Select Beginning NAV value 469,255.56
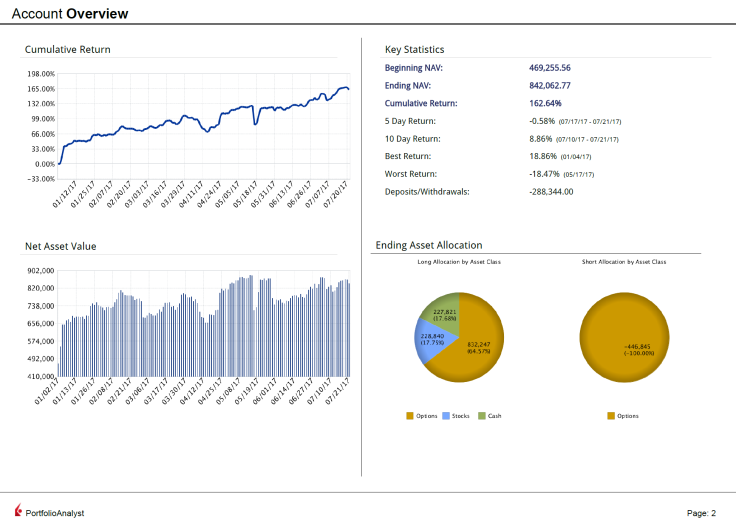This screenshot has width=736, height=532. (550, 68)
